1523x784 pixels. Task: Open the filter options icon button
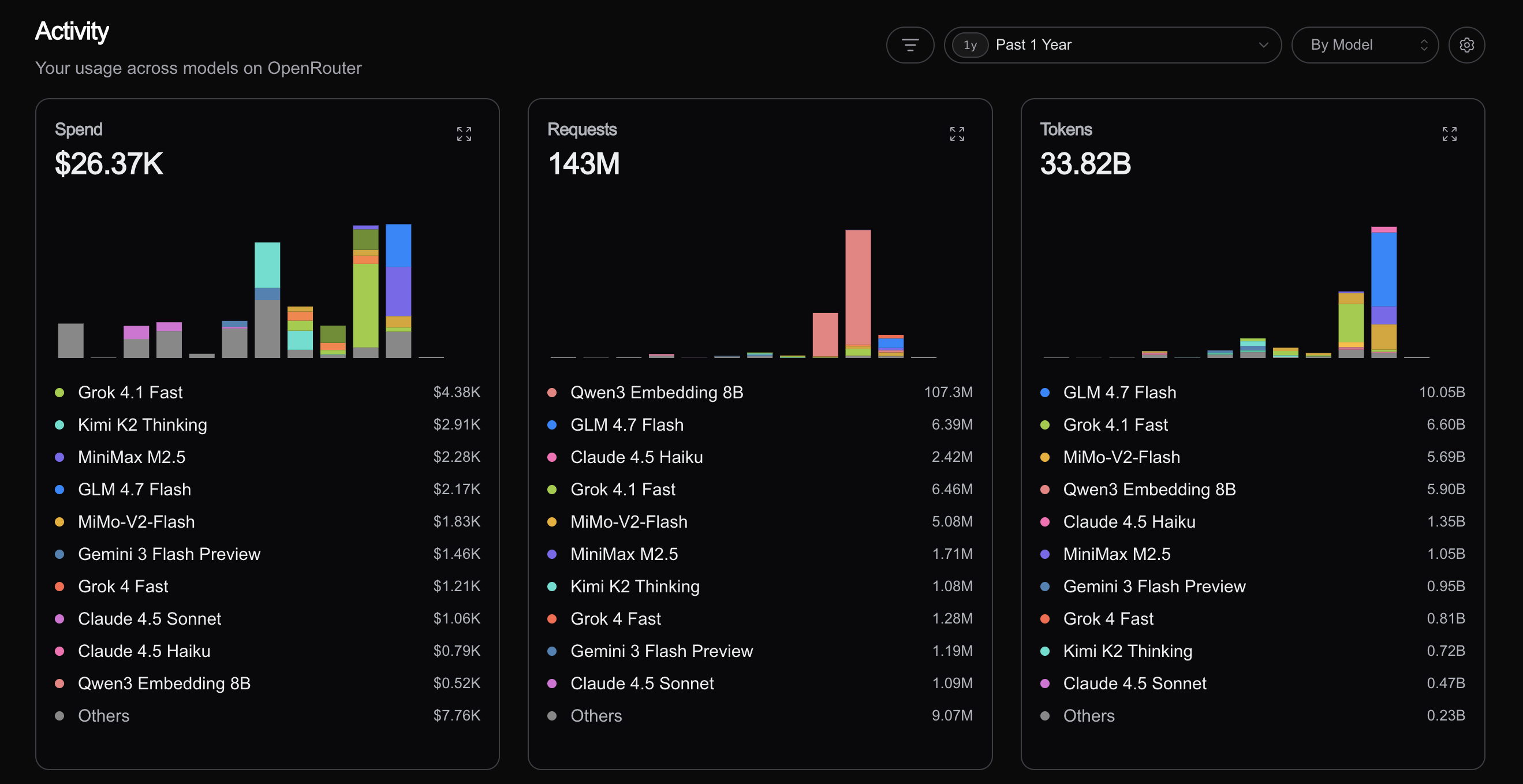[910, 45]
